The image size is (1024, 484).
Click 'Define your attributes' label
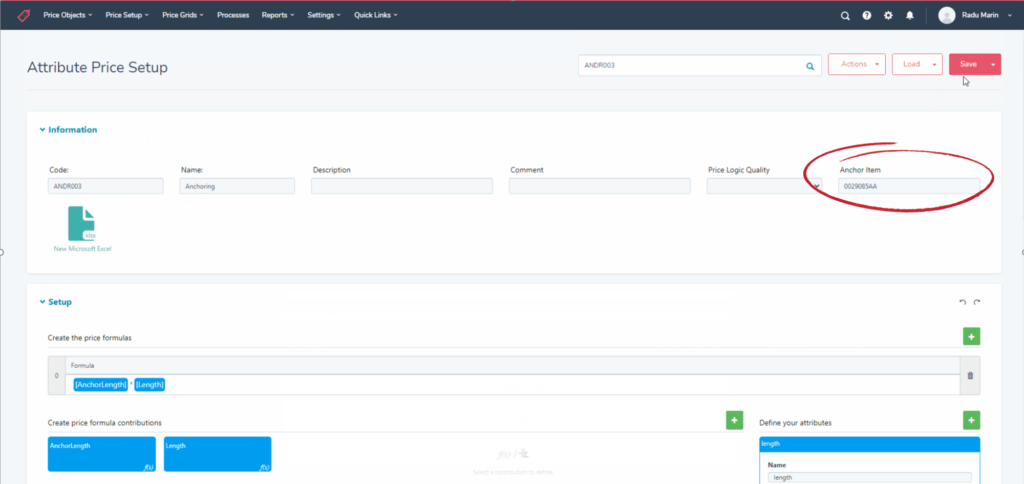[x=795, y=423]
